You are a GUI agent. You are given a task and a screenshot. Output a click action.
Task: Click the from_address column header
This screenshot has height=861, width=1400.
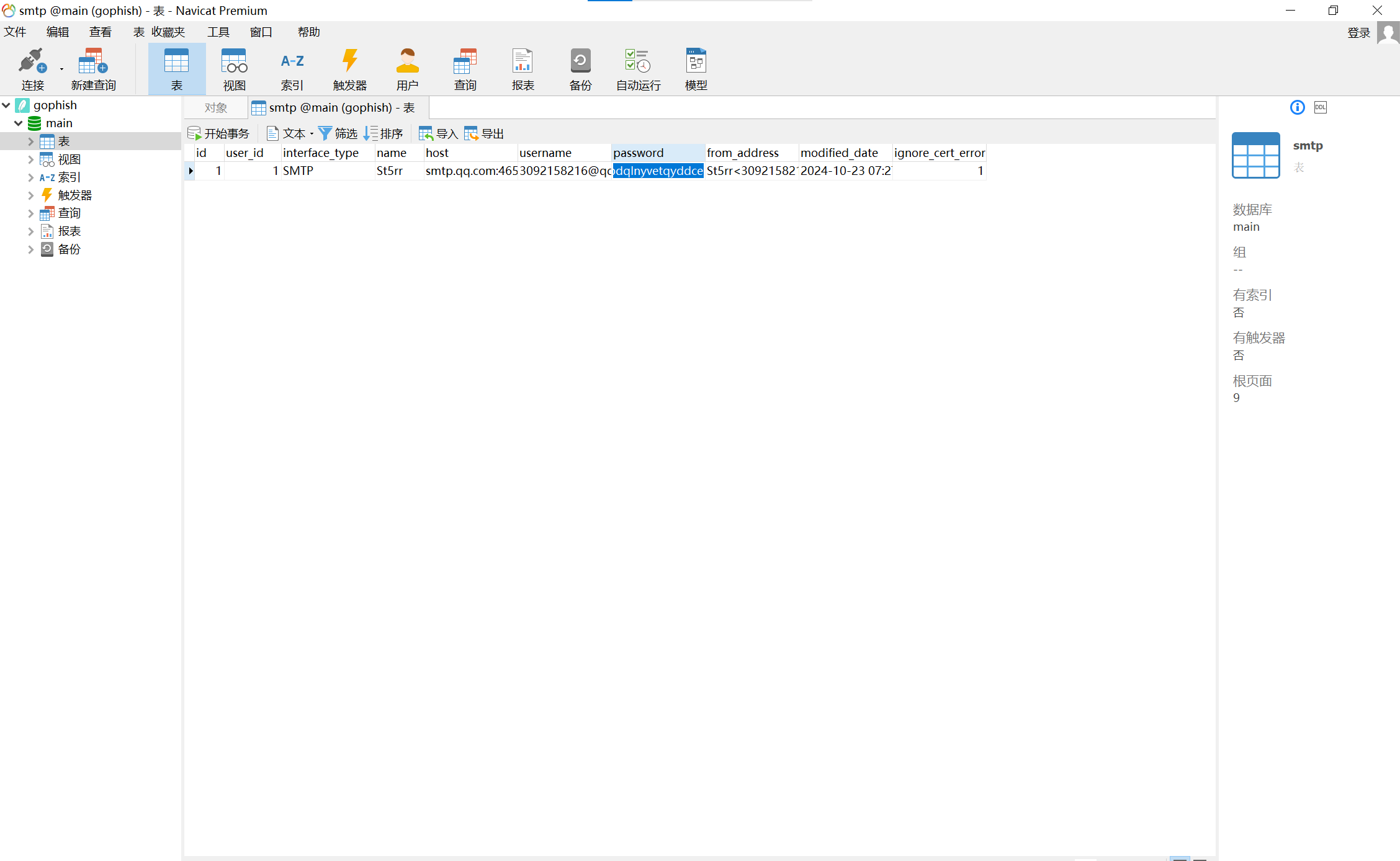pyautogui.click(x=752, y=153)
